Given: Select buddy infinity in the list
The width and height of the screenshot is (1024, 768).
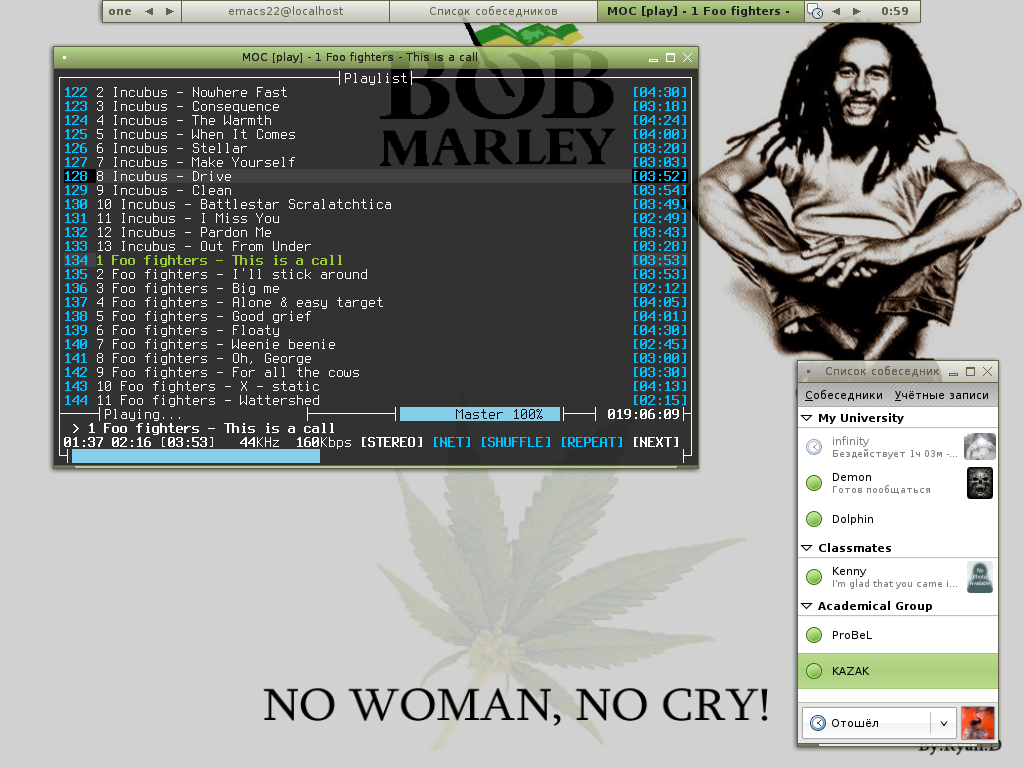Looking at the screenshot, I should pos(898,447).
